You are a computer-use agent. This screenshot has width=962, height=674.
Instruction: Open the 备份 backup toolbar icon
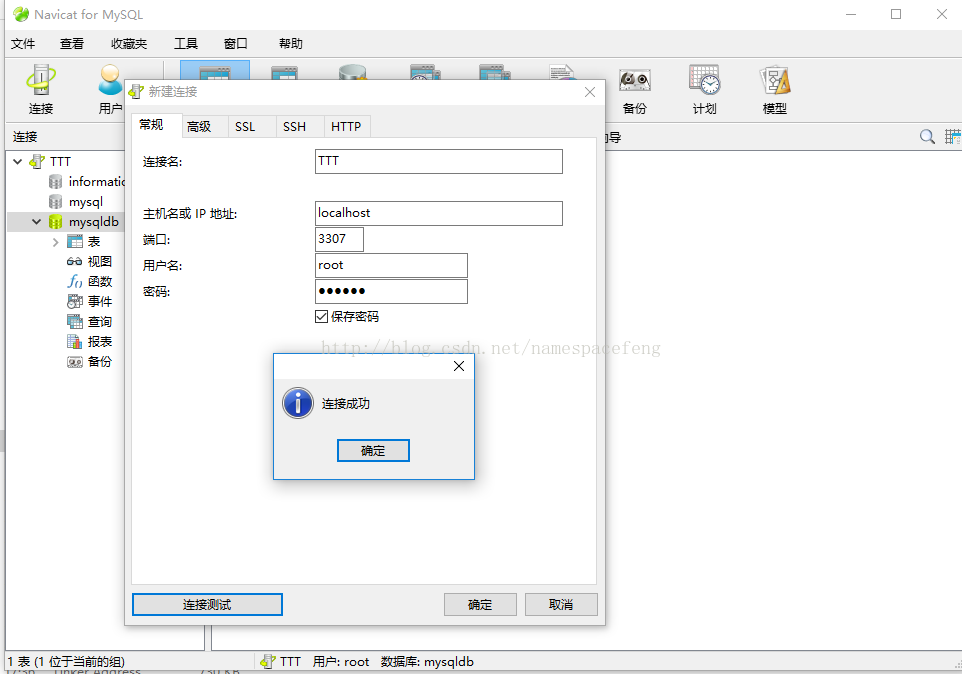point(634,89)
